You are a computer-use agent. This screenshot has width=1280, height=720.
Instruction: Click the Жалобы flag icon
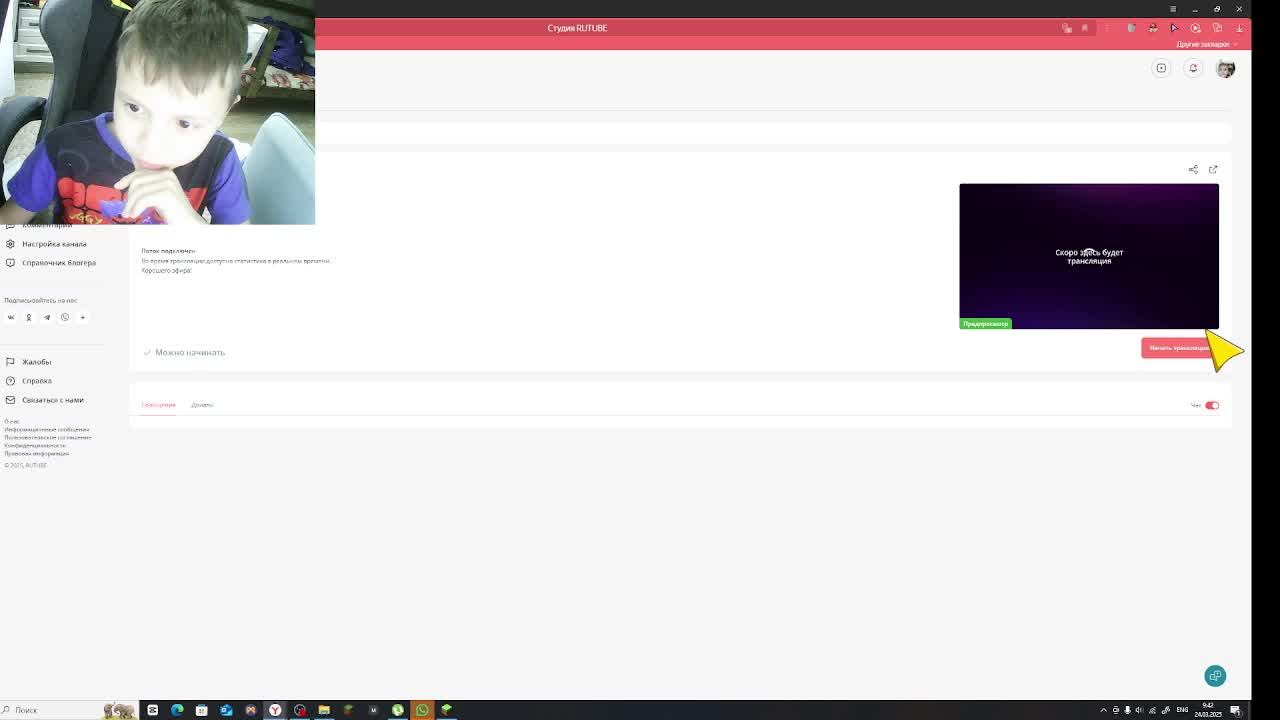[x=10, y=362]
